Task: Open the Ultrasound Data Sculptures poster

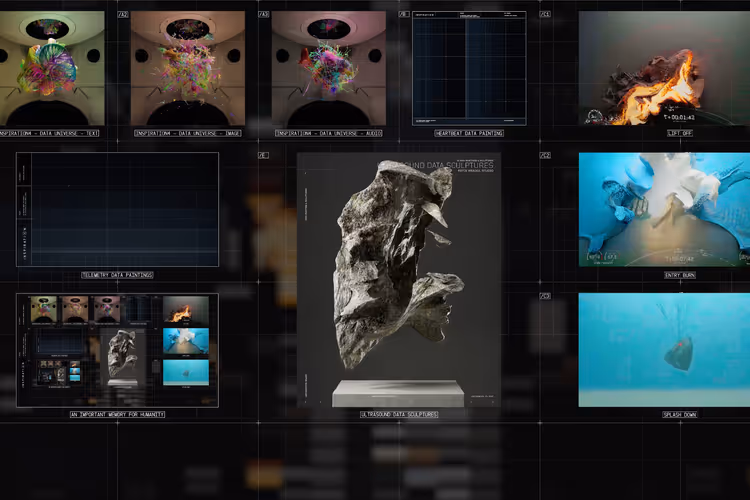Action: click(x=398, y=279)
